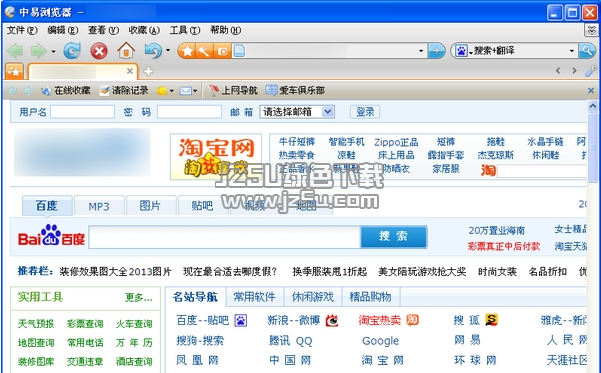Go forward with the green forward arrow
601x373 pixels.
pos(38,51)
